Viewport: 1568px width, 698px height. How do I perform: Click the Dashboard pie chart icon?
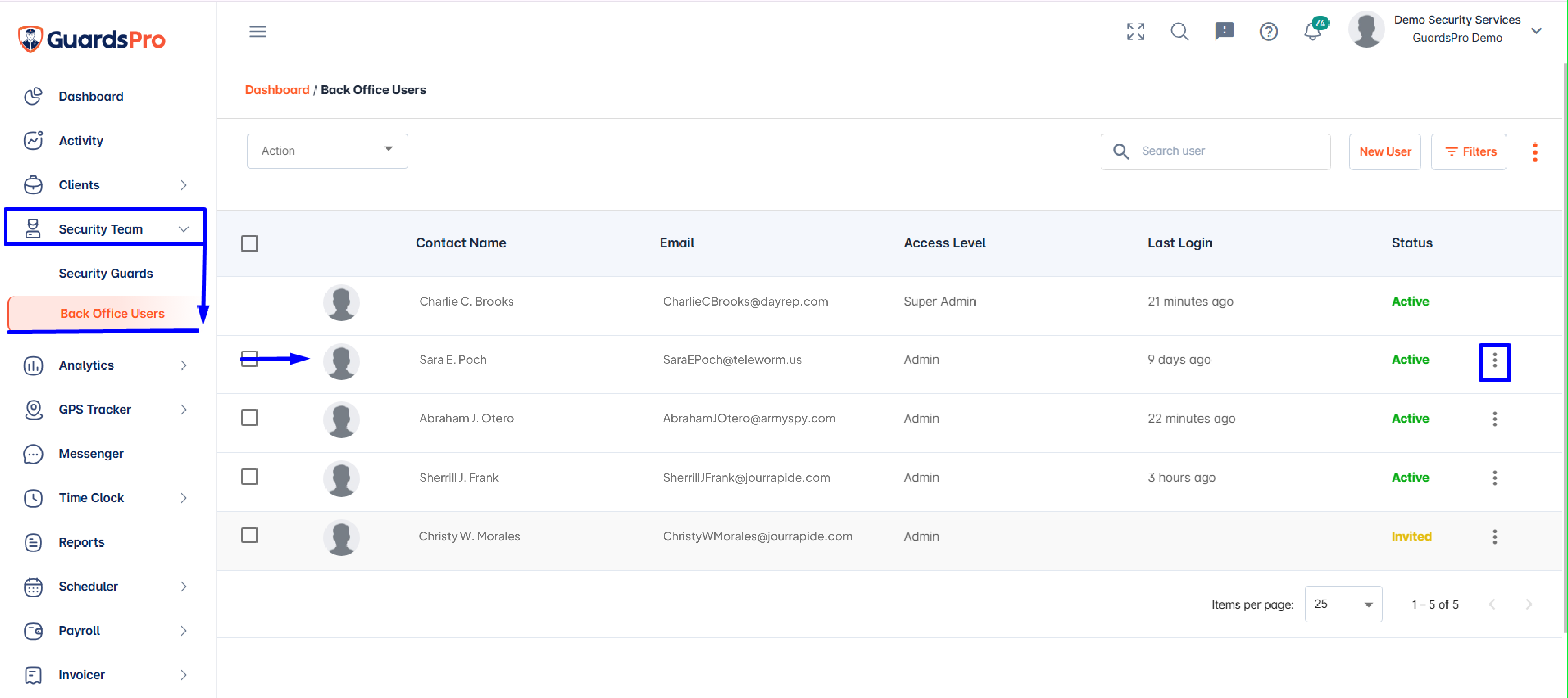pos(33,96)
